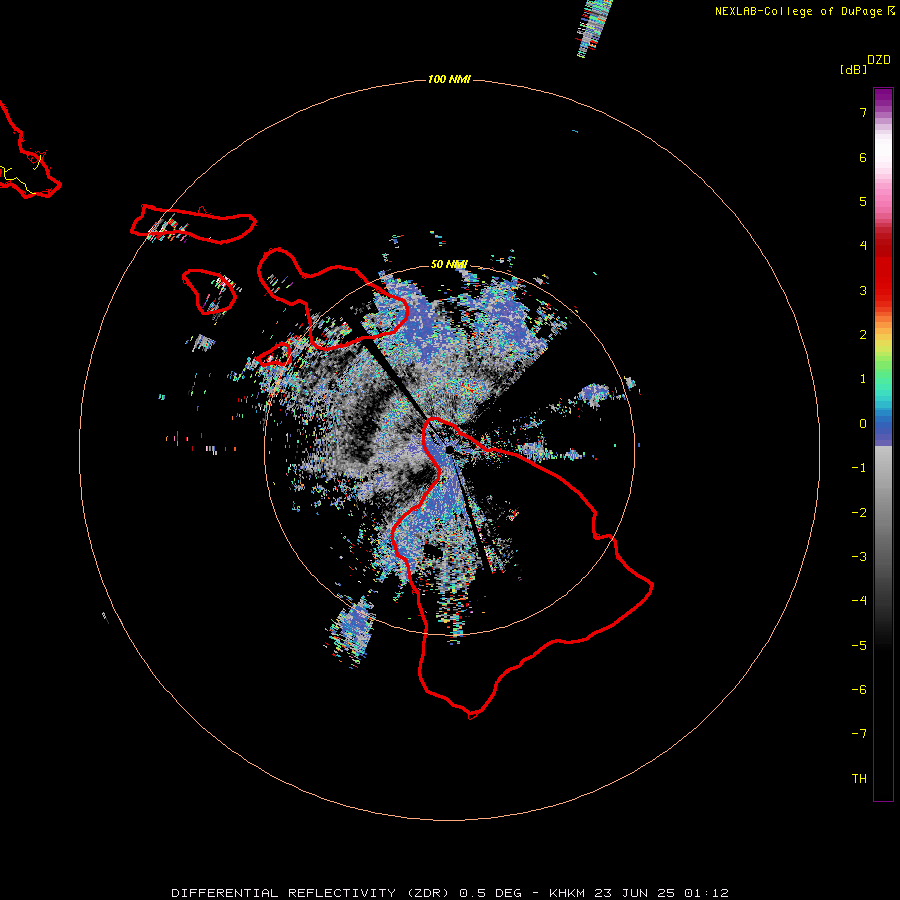Viewport: 900px width, 900px height.
Task: Click the -7 dB tick label
Action: tap(859, 734)
